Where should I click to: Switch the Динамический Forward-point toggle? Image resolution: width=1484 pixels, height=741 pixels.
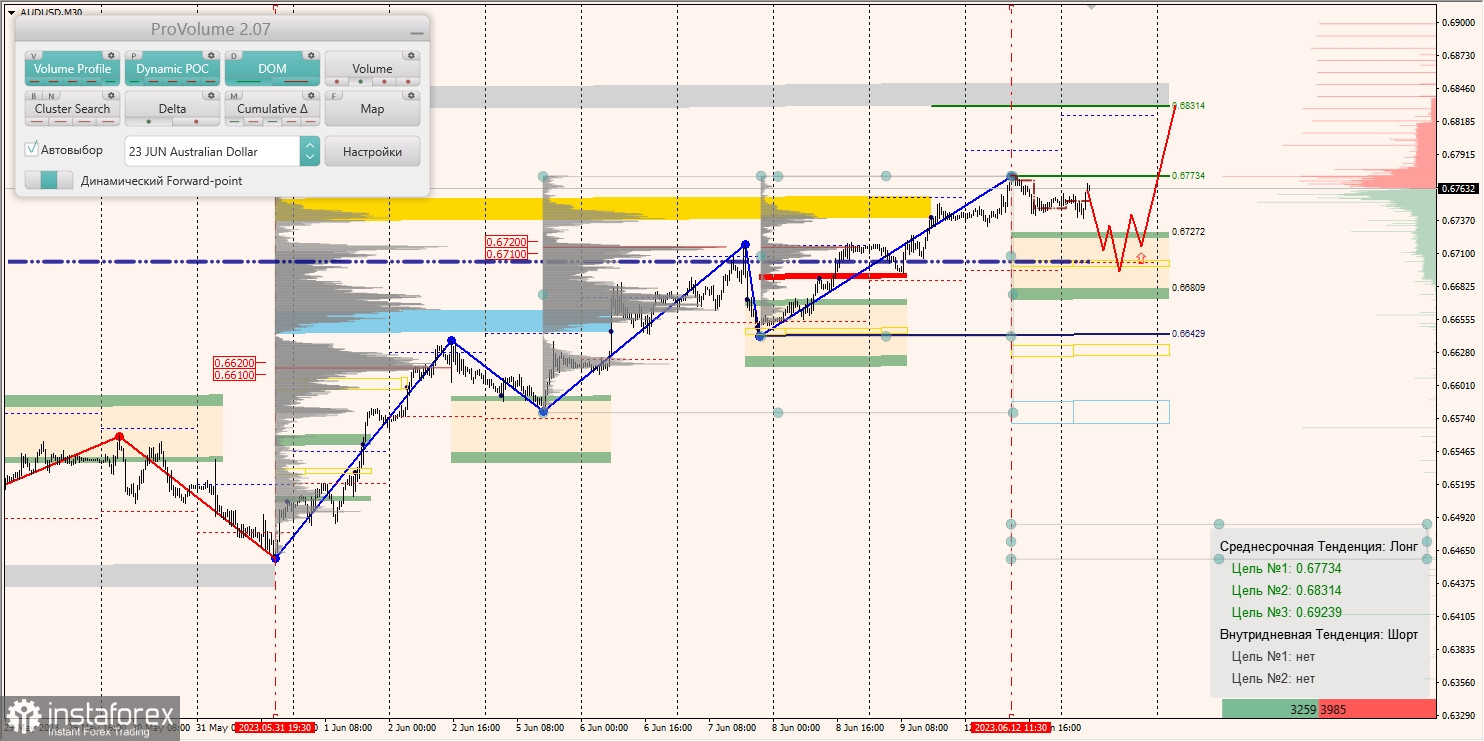49,180
